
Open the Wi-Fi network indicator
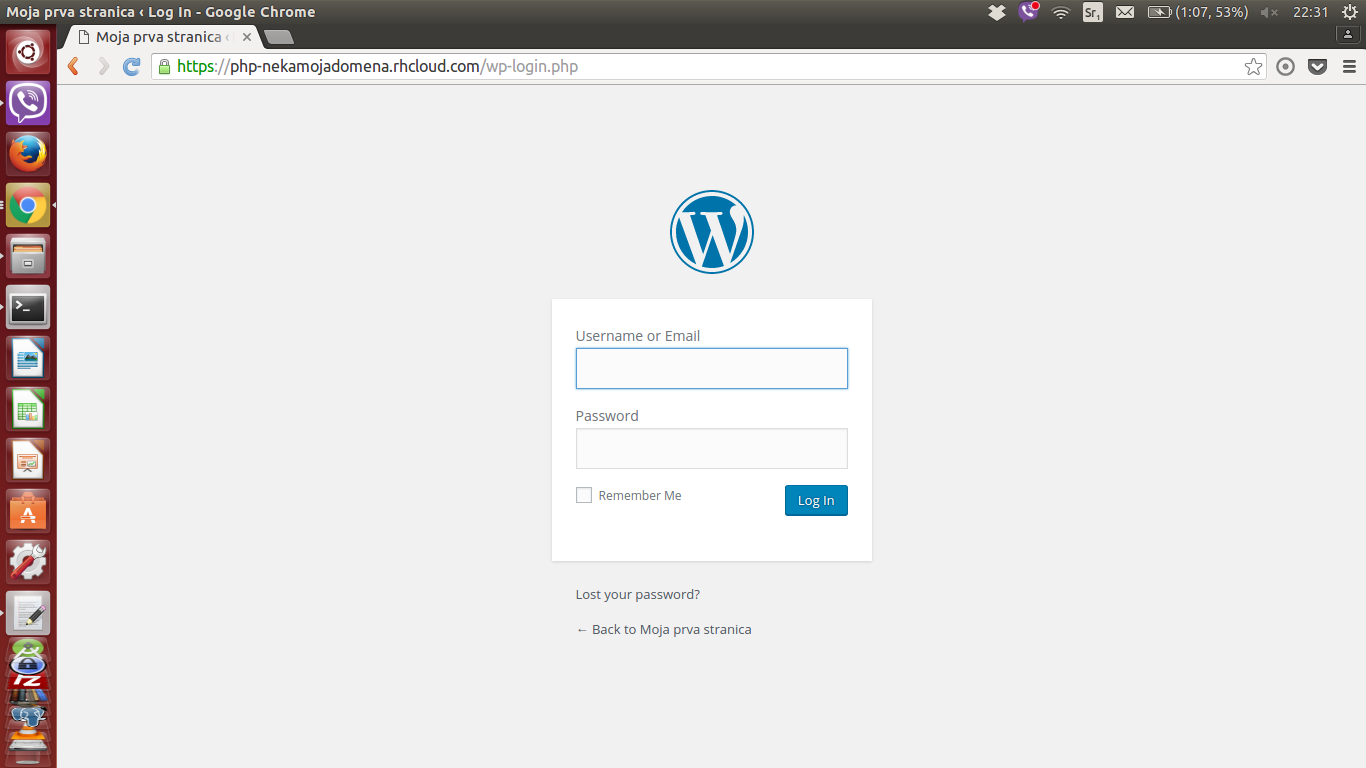(1061, 12)
